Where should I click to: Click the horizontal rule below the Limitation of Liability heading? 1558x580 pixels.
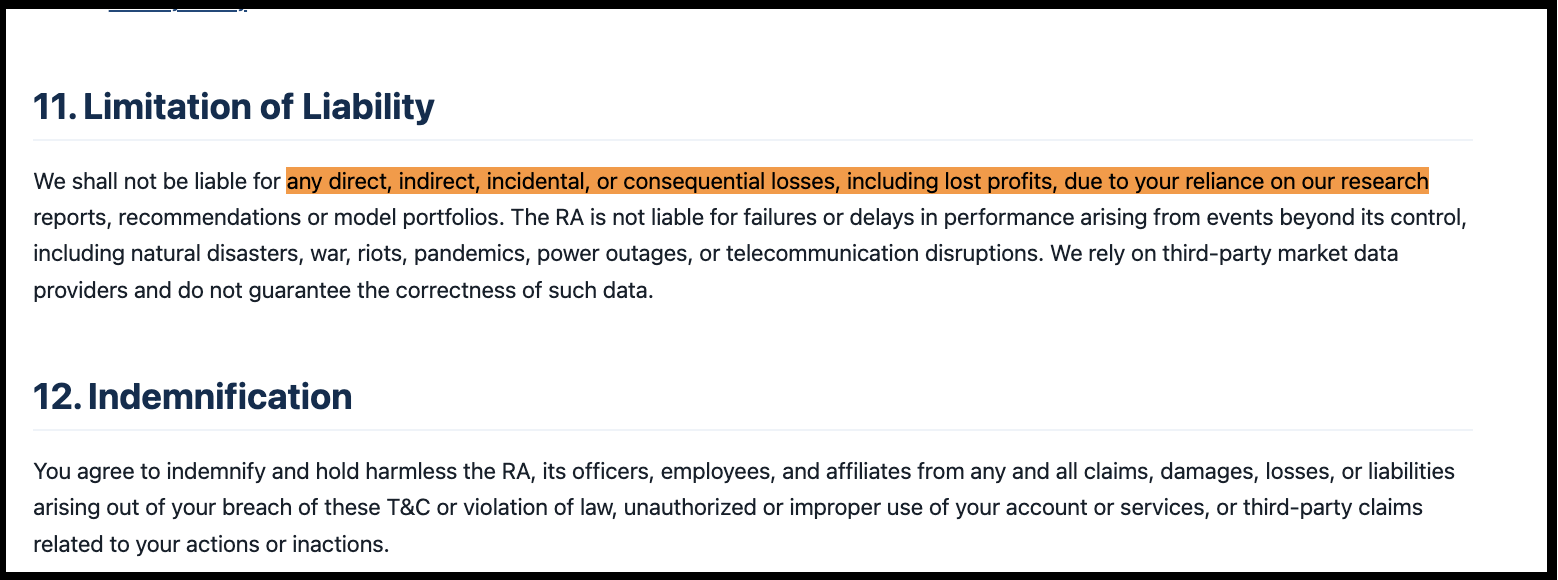(752, 140)
